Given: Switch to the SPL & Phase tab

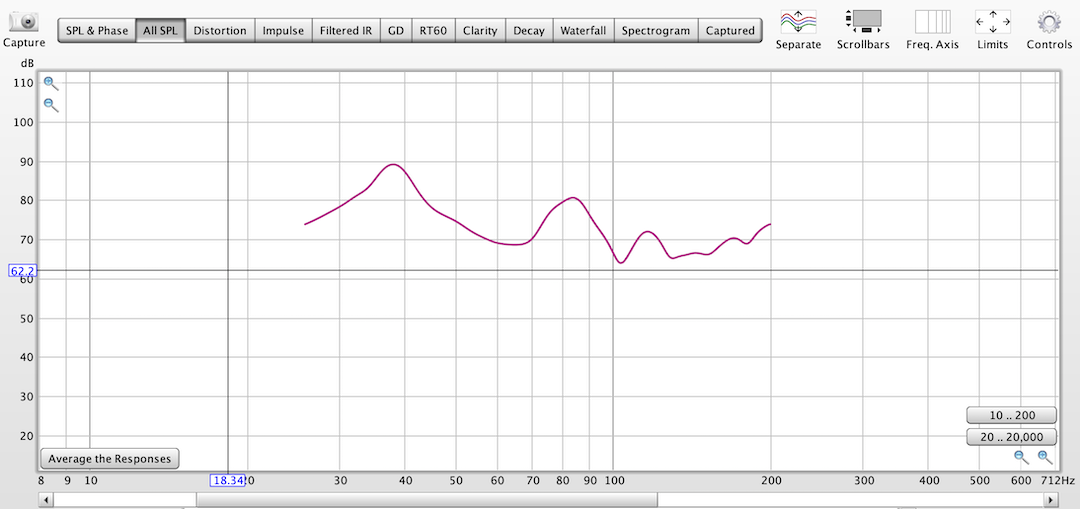Looking at the screenshot, I should coord(97,31).
